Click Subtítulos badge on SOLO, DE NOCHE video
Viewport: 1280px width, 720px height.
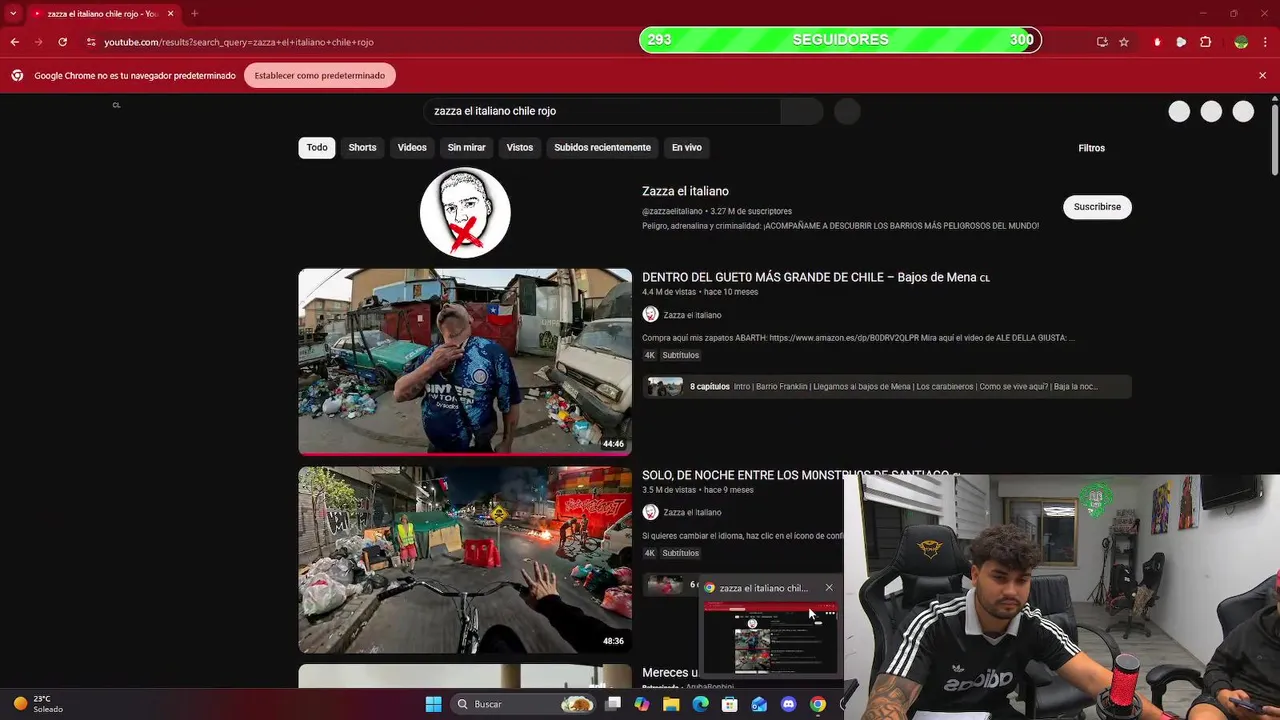pyautogui.click(x=680, y=553)
